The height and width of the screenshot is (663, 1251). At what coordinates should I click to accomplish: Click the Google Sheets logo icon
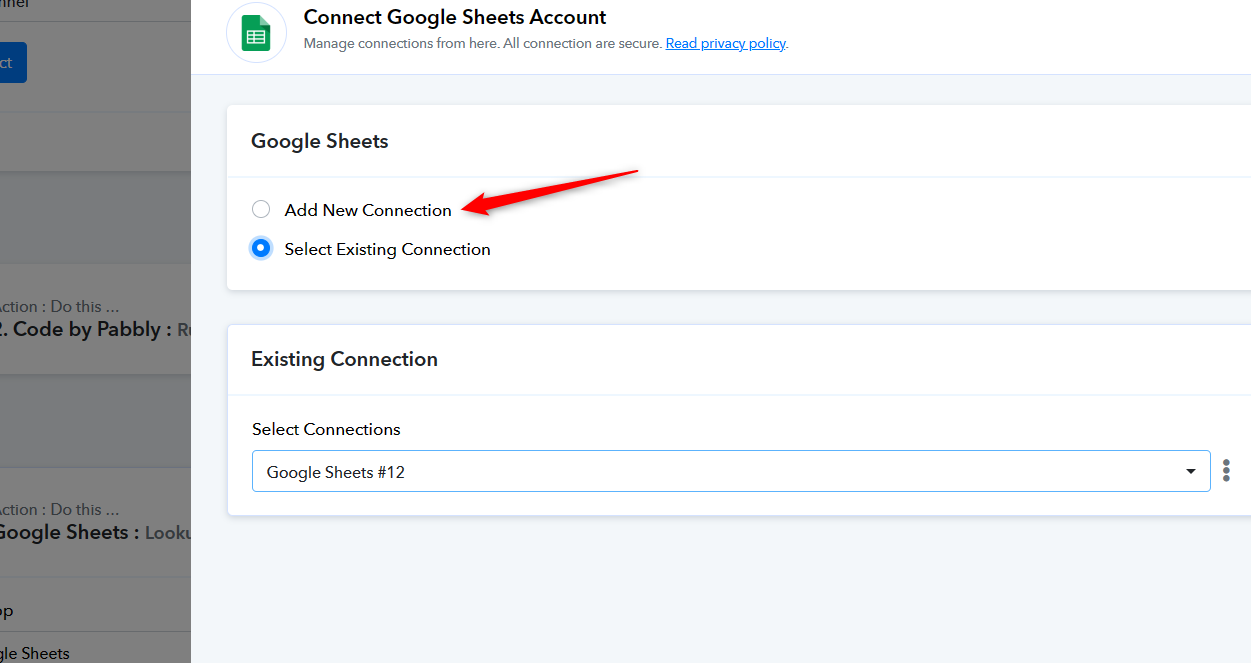point(257,32)
